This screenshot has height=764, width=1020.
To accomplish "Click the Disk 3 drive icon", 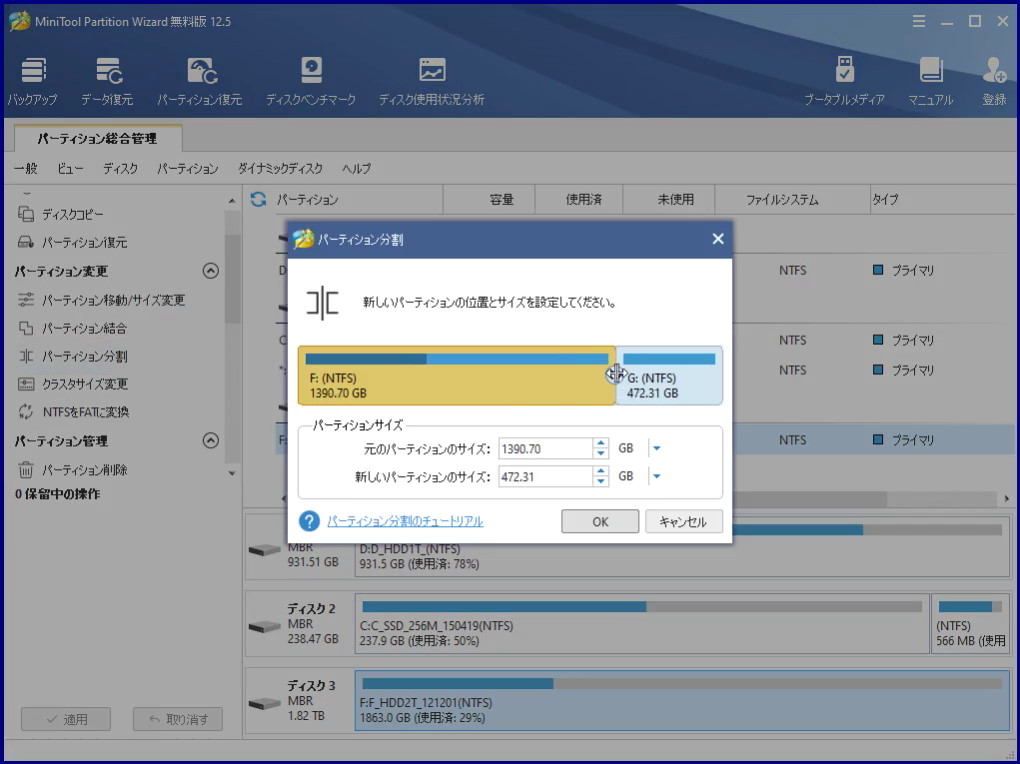I will (x=265, y=703).
